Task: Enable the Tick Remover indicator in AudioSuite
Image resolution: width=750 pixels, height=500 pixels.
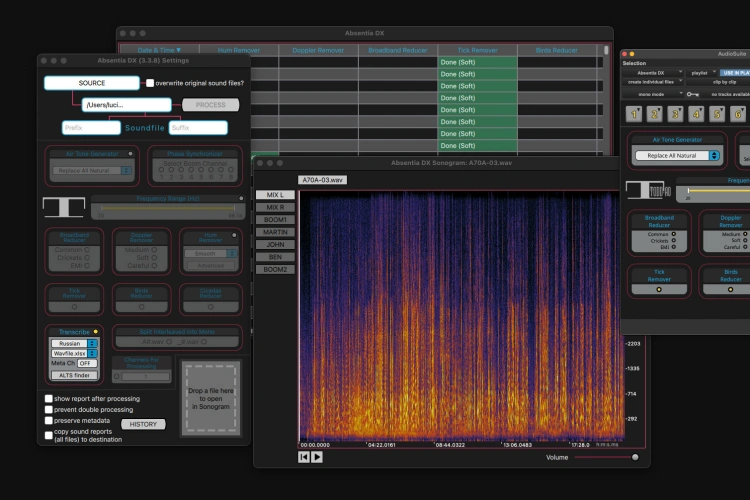Action: coord(659,289)
